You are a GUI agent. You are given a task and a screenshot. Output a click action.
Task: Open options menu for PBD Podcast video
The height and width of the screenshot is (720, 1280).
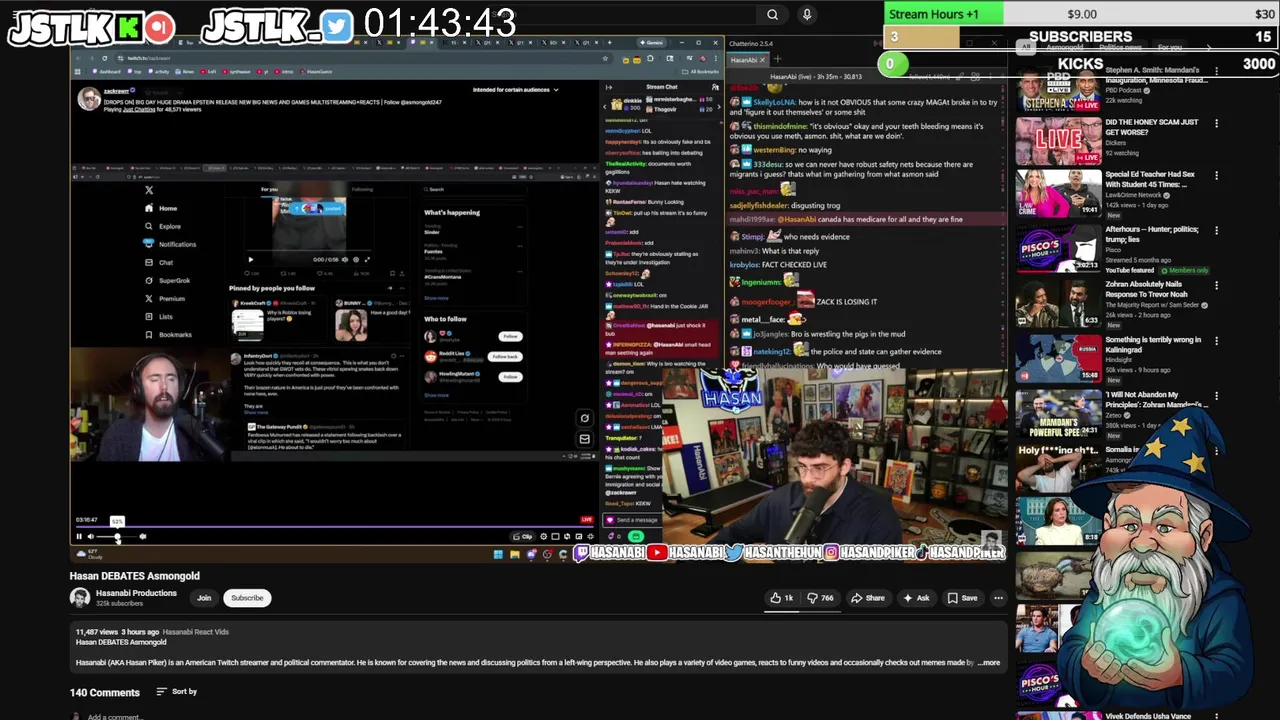point(1216,72)
